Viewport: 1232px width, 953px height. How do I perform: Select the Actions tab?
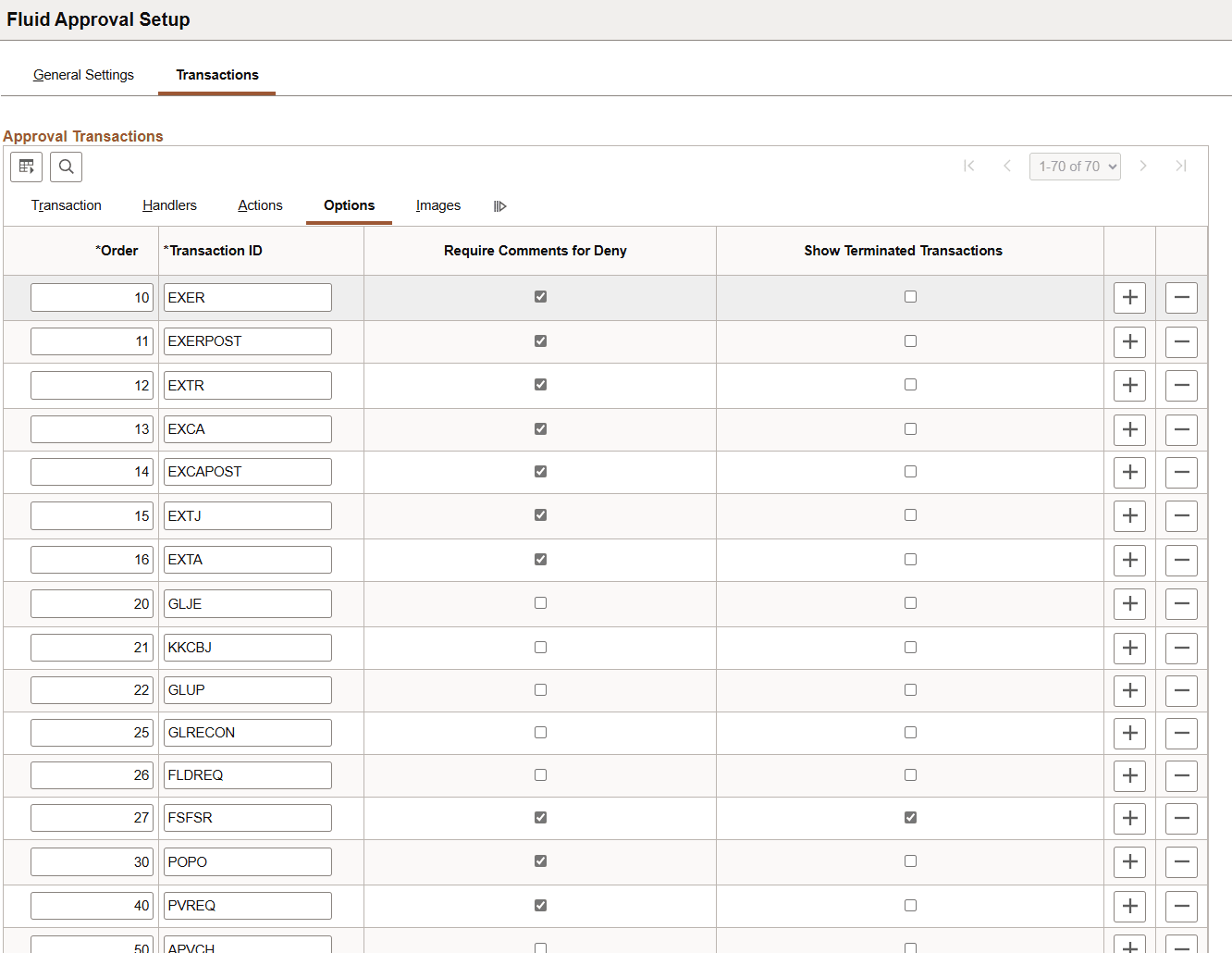pyautogui.click(x=259, y=205)
